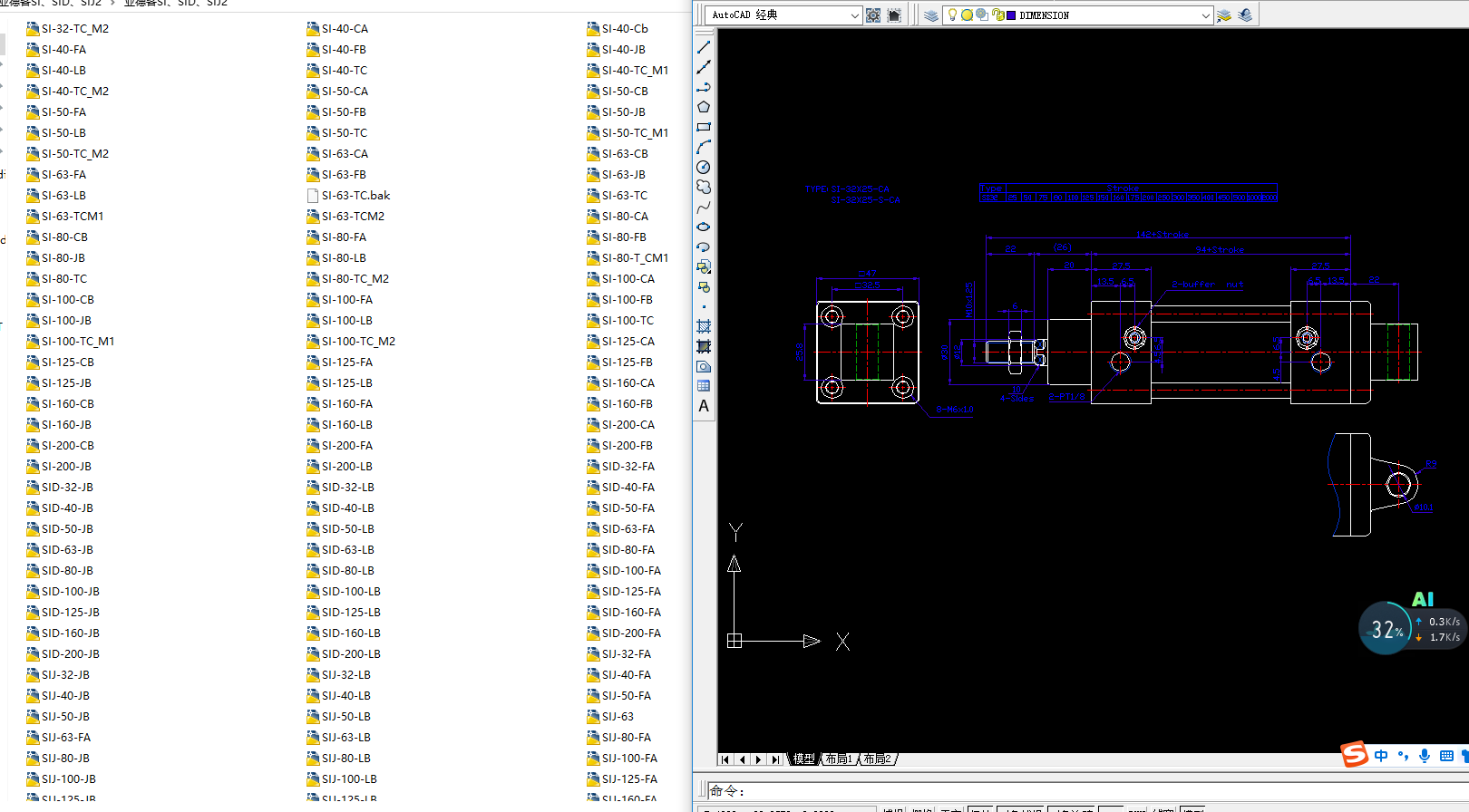Open the Layer Properties Manager
The height and width of the screenshot is (812, 1469).
click(931, 15)
